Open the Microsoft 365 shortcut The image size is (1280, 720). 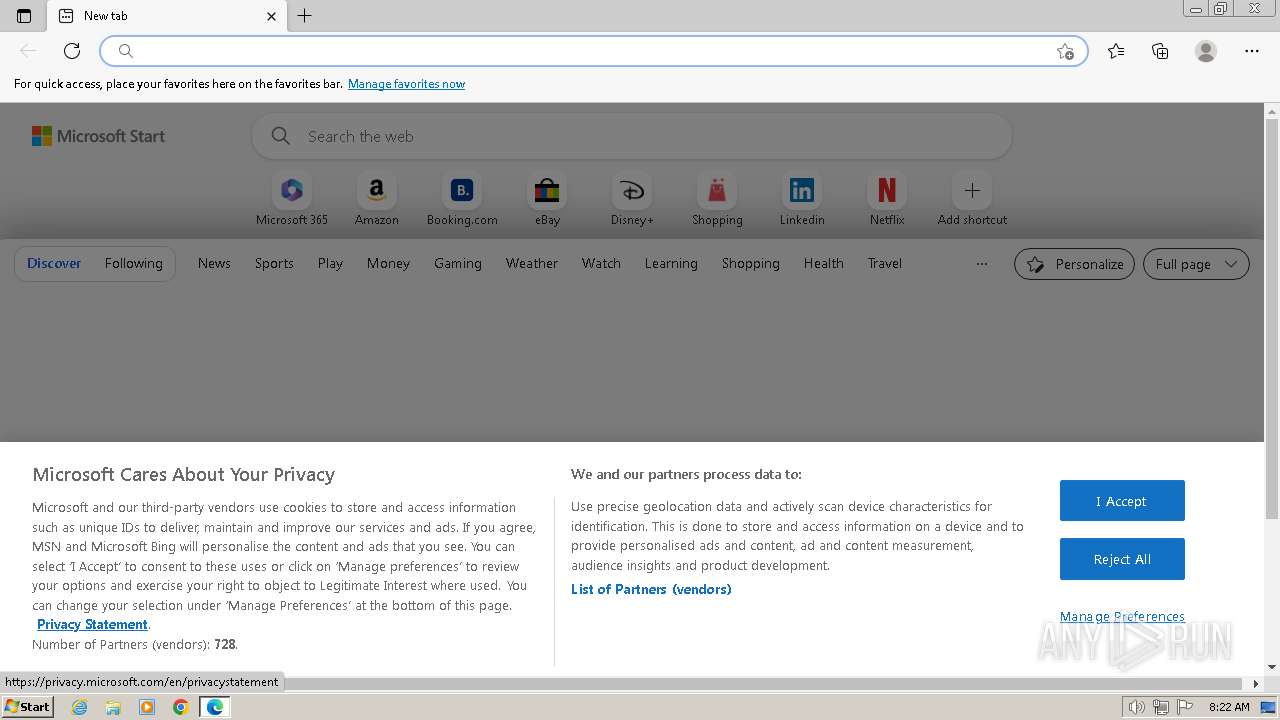click(x=292, y=200)
